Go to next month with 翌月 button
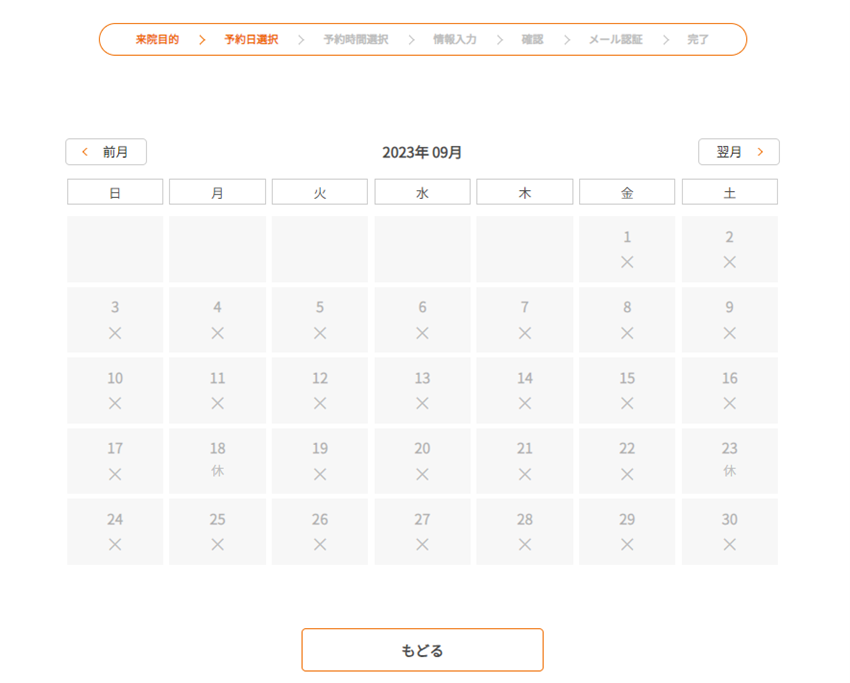 [739, 152]
